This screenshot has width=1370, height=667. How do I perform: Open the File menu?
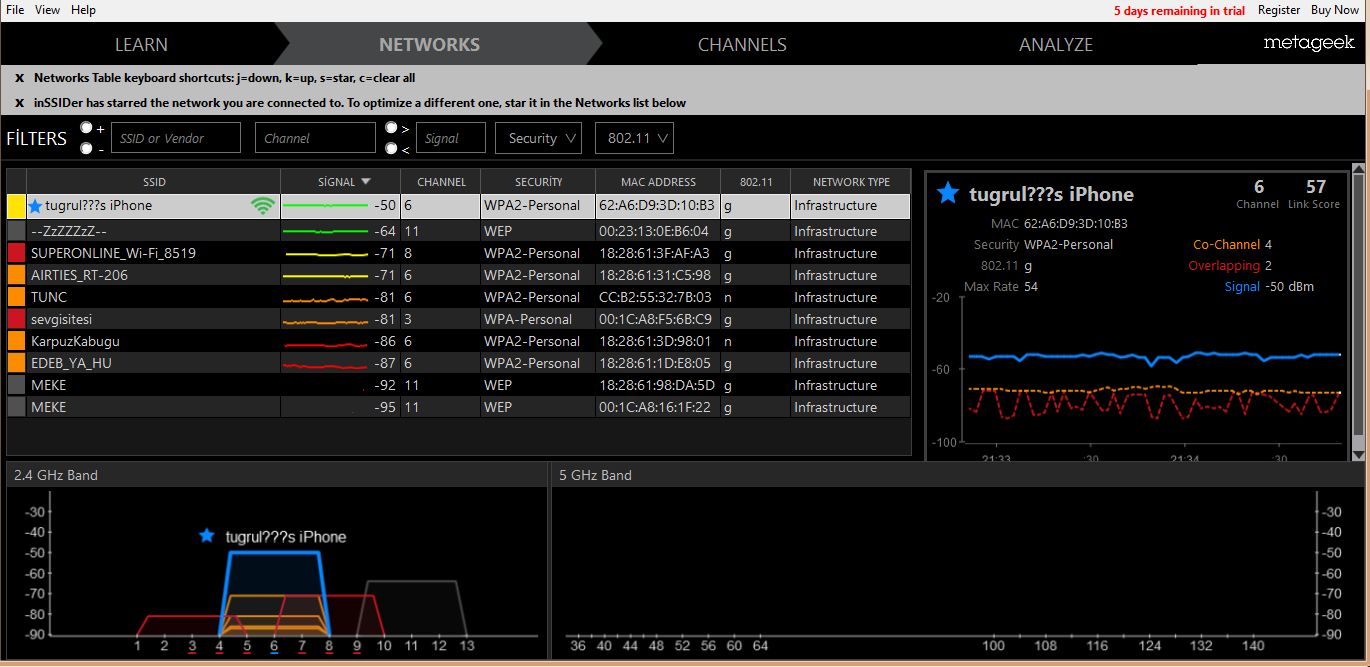(x=15, y=9)
